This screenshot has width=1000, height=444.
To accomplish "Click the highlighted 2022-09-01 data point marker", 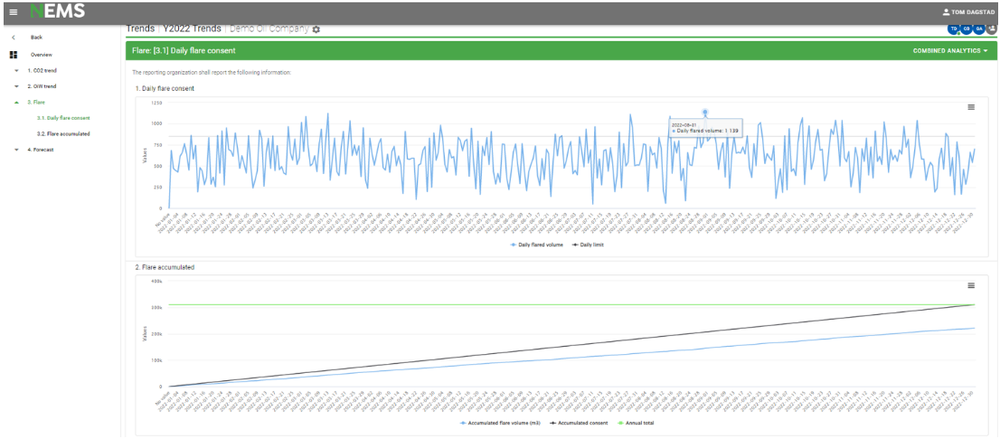I will 705,112.
